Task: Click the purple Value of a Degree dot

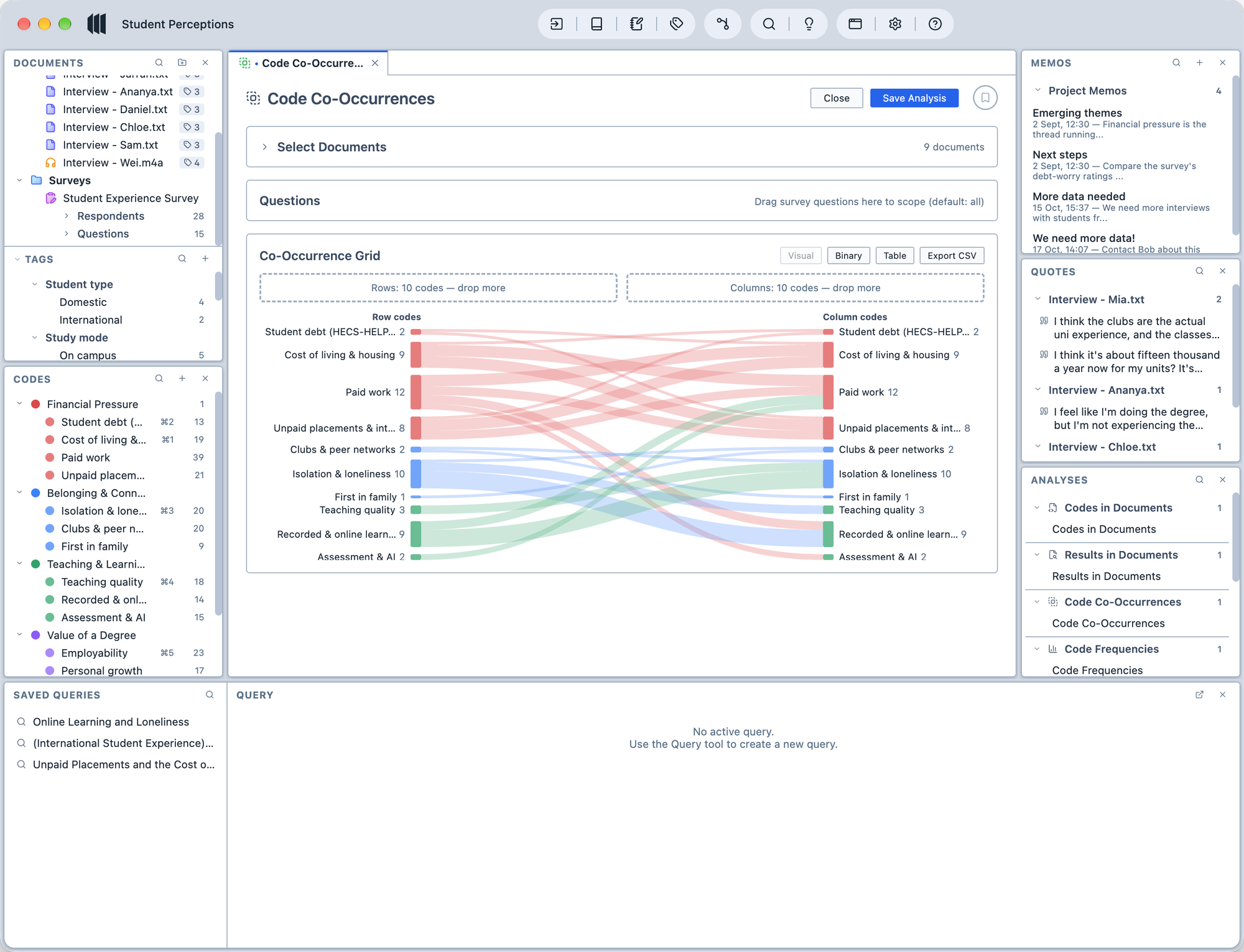Action: pyautogui.click(x=35, y=635)
